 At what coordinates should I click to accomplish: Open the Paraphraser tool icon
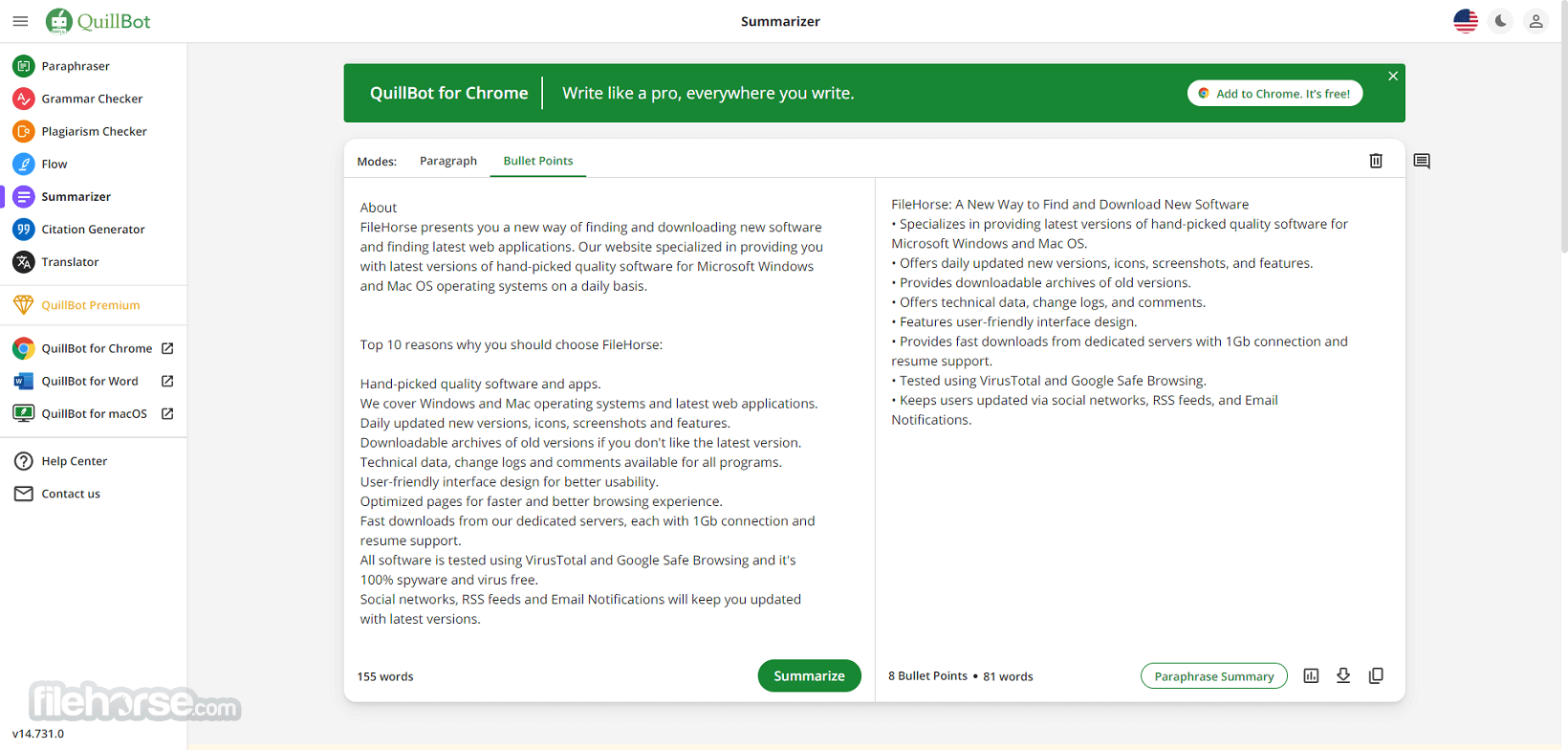click(24, 66)
